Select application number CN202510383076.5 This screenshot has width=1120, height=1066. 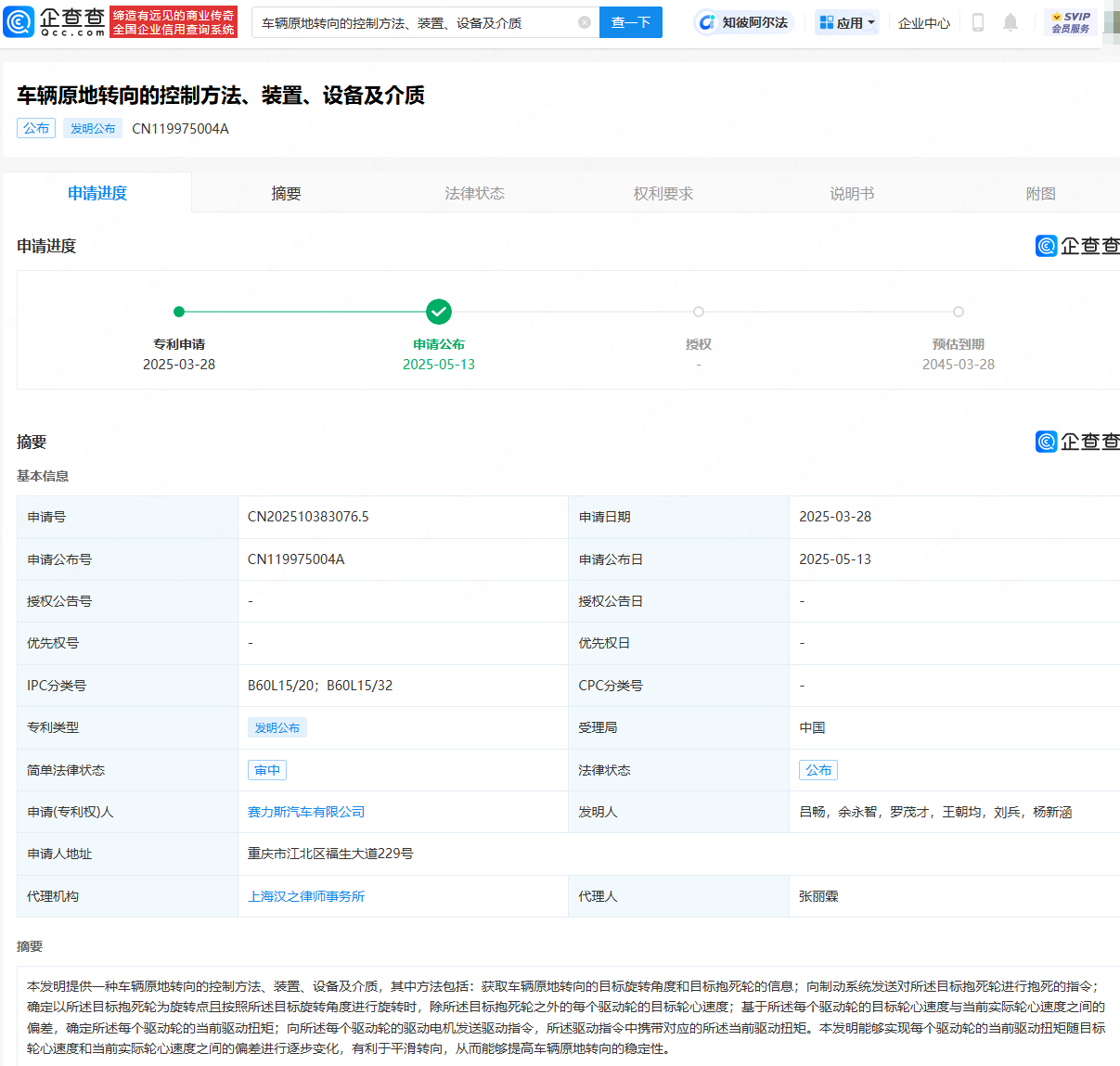[308, 517]
